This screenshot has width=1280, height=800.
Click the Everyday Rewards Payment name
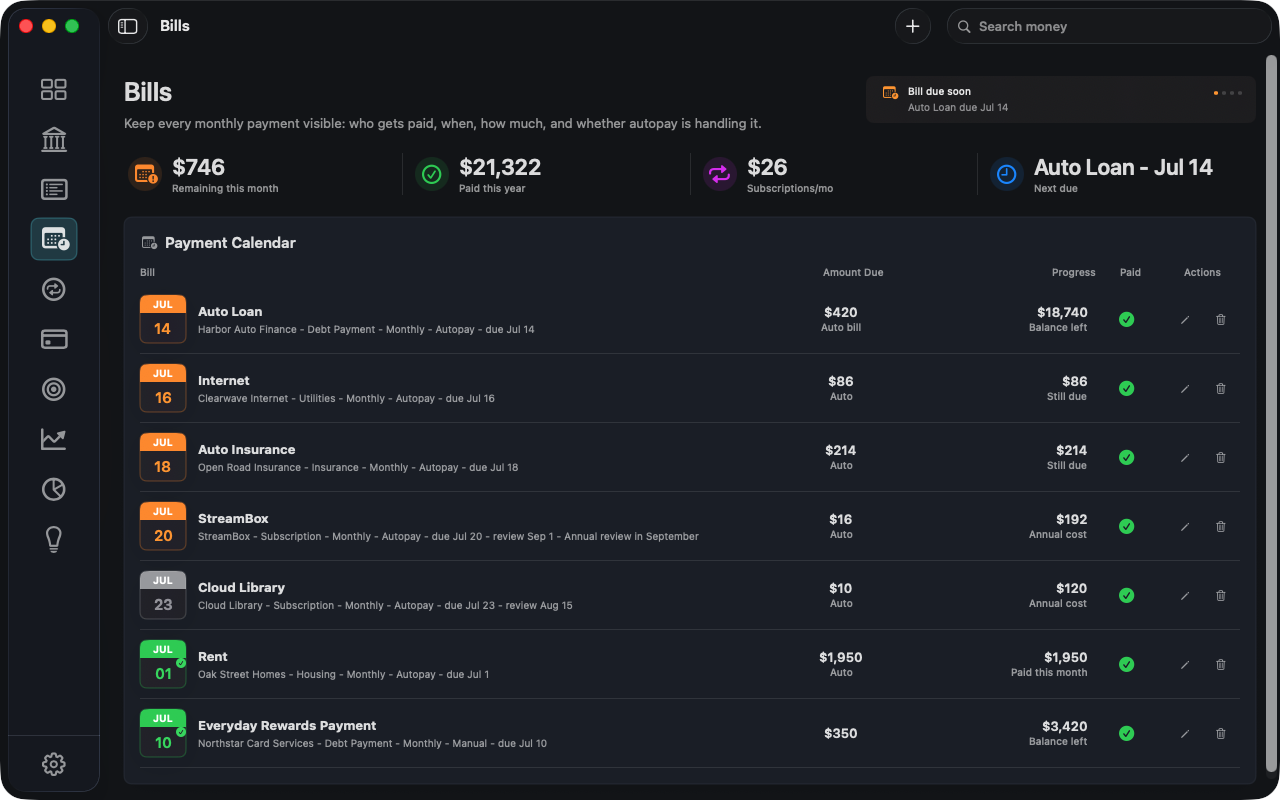[287, 726]
